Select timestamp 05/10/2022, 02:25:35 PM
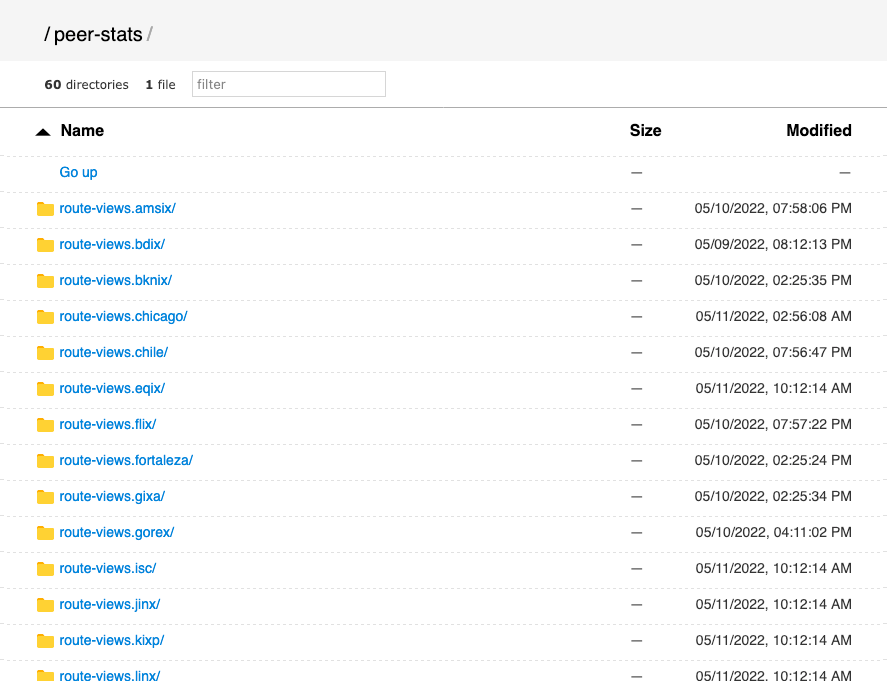887x681 pixels. (773, 280)
